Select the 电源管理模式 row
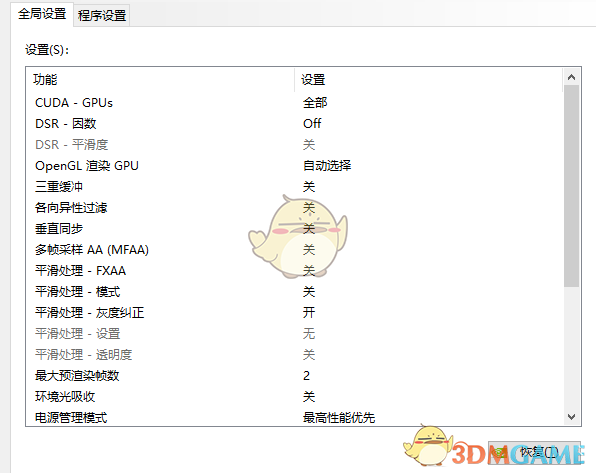 point(295,417)
